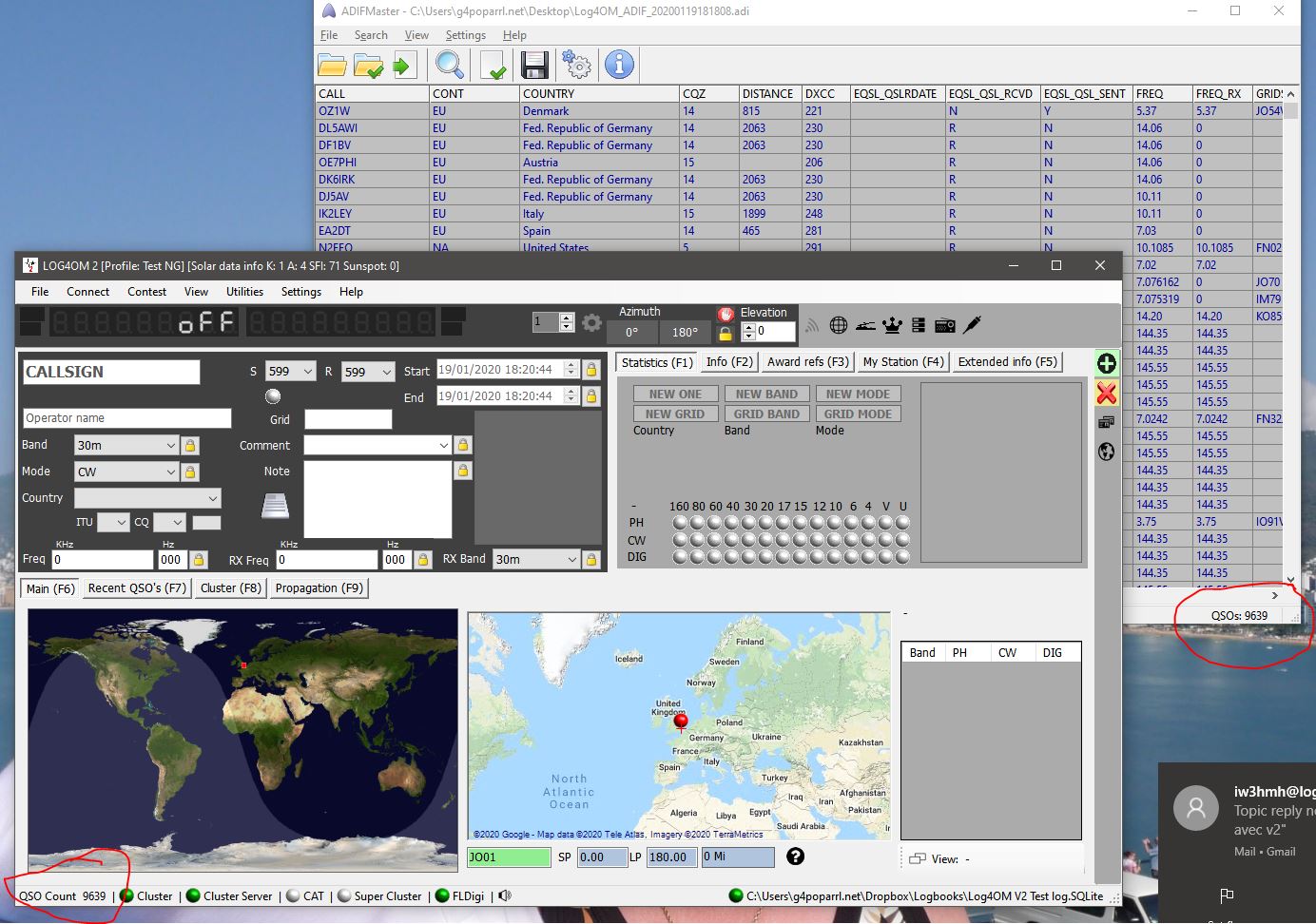This screenshot has width=1316, height=924.
Task: Toggle the lock beside the Band dropdown
Action: click(x=190, y=445)
